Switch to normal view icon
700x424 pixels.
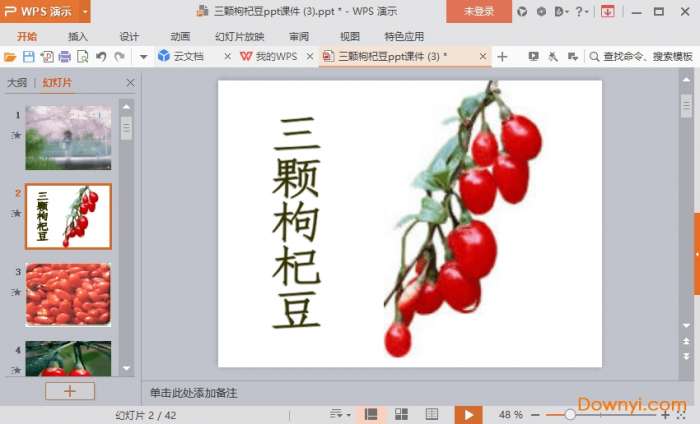371,415
